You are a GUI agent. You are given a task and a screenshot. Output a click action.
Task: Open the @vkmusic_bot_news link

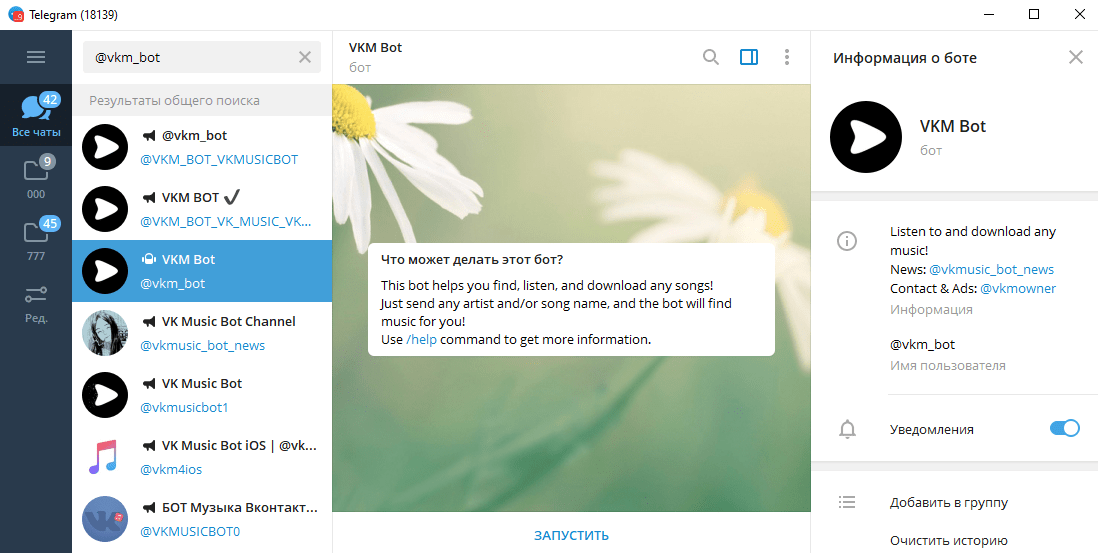(991, 269)
